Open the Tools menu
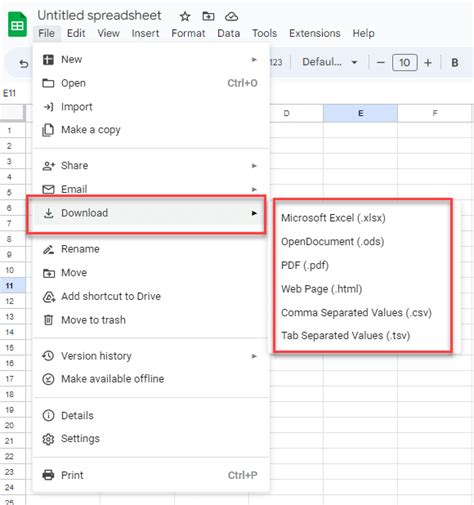474x505 pixels. (x=264, y=33)
